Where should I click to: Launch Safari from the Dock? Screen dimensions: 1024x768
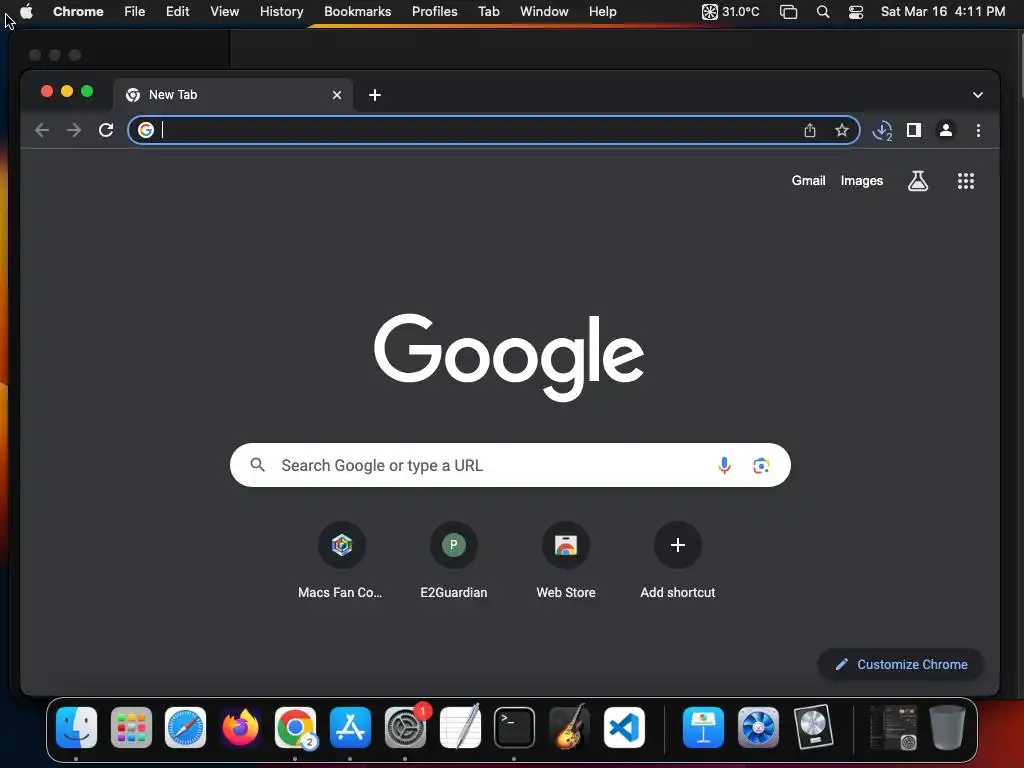pos(185,727)
